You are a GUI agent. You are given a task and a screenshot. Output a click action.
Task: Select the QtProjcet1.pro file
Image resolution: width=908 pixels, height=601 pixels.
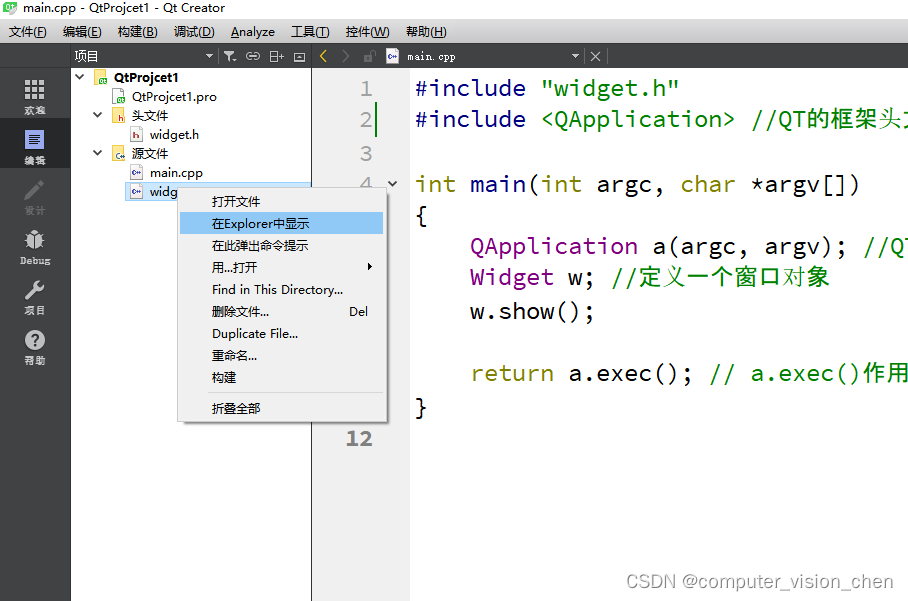click(174, 97)
